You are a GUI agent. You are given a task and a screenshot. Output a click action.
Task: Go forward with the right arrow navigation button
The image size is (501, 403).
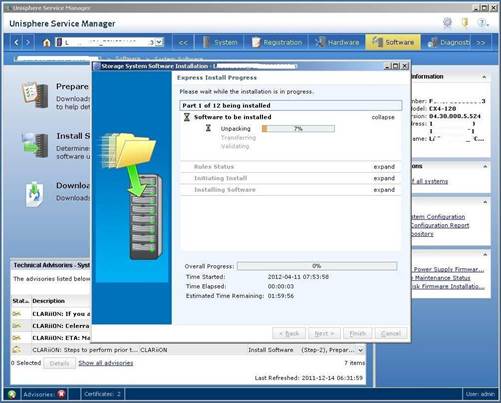pyautogui.click(x=28, y=42)
